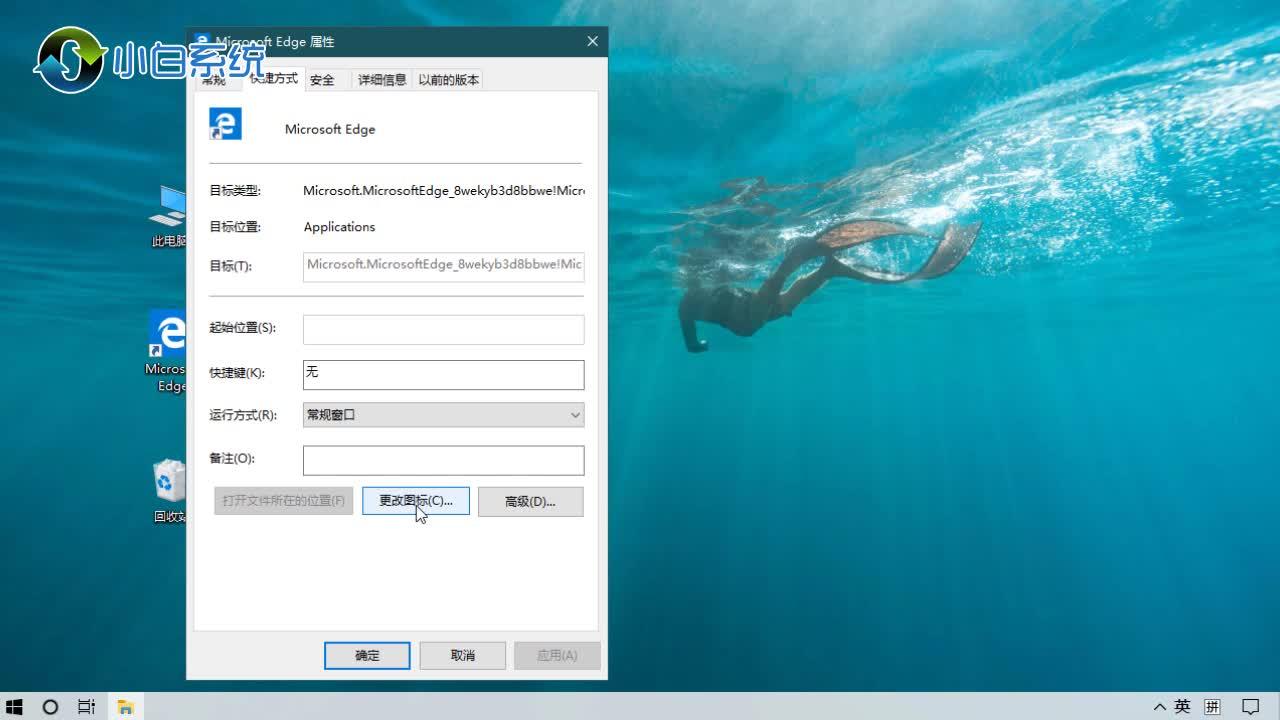Select the This PC desktop icon
This screenshot has width=1280, height=720.
(x=169, y=216)
